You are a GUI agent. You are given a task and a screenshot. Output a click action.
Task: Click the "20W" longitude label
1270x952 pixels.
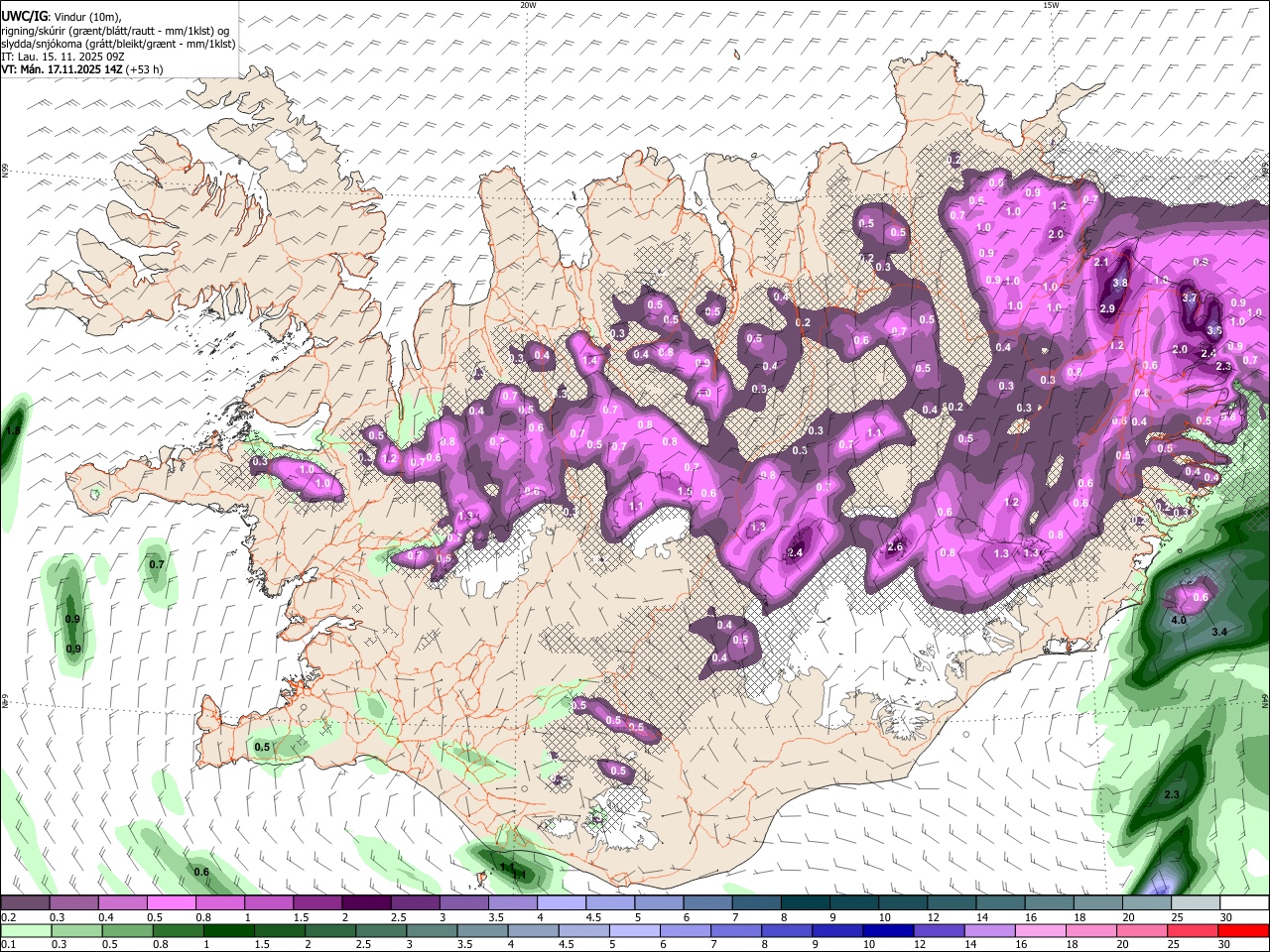coord(528,5)
